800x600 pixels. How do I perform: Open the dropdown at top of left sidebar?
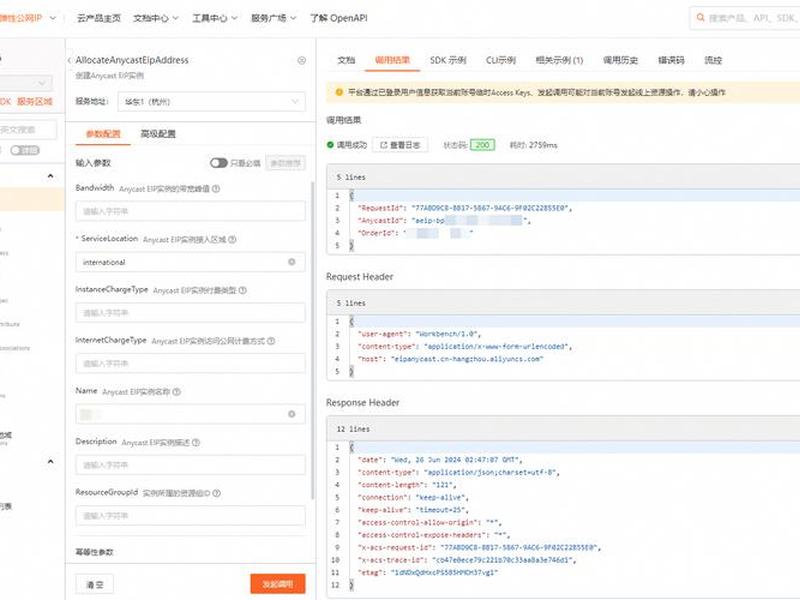pyautogui.click(x=26, y=83)
